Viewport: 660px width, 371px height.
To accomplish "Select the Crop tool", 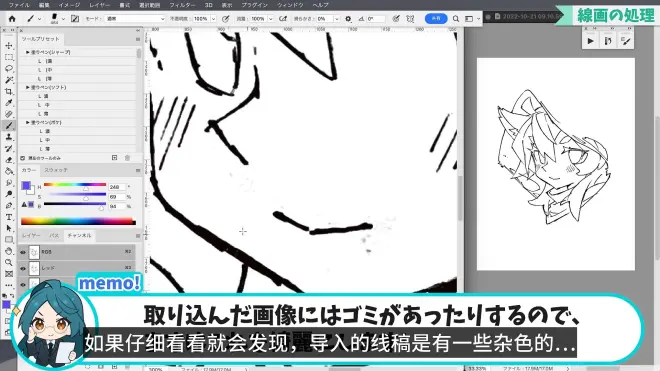I will pyautogui.click(x=9, y=91).
